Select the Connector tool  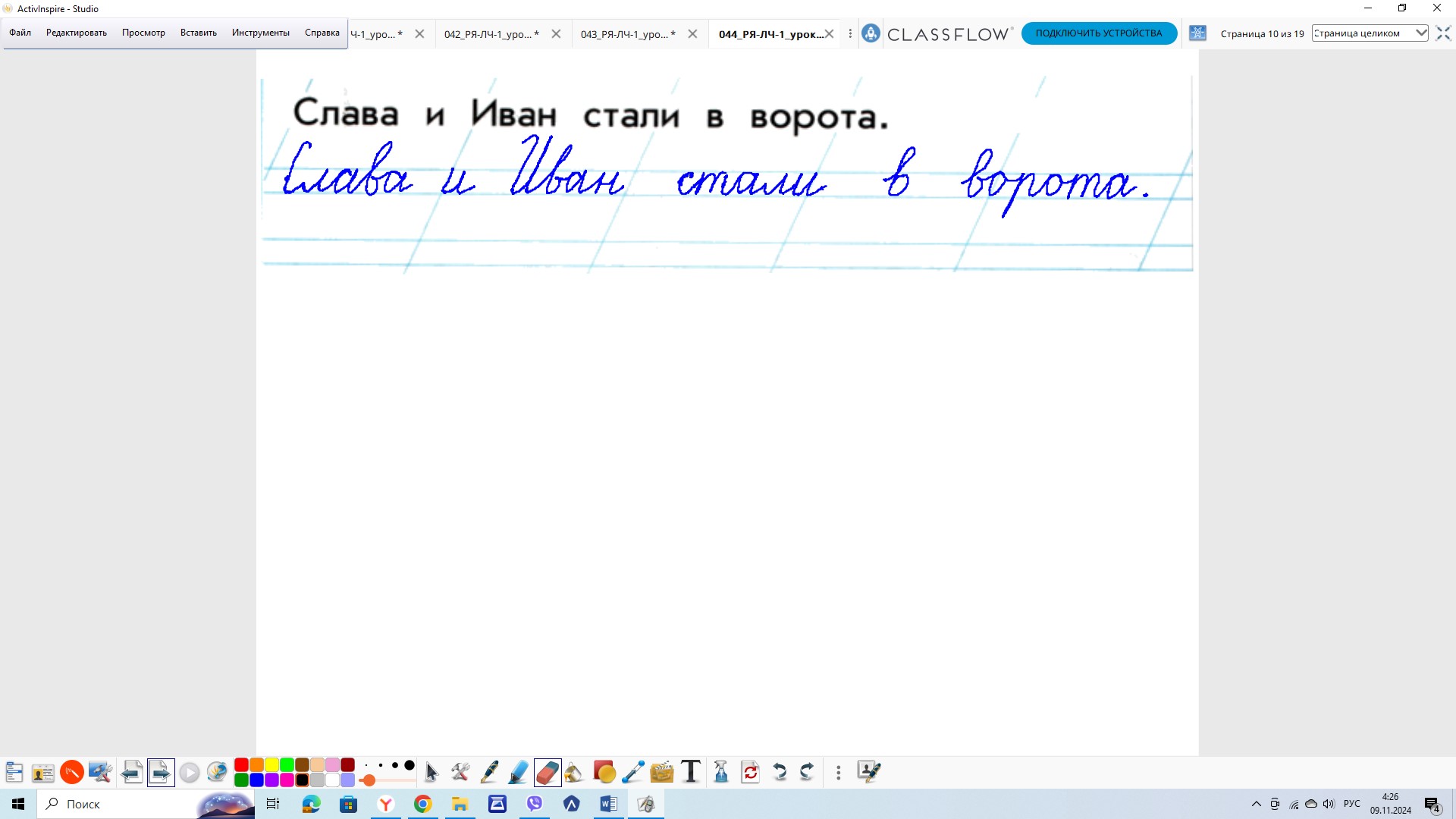(633, 773)
